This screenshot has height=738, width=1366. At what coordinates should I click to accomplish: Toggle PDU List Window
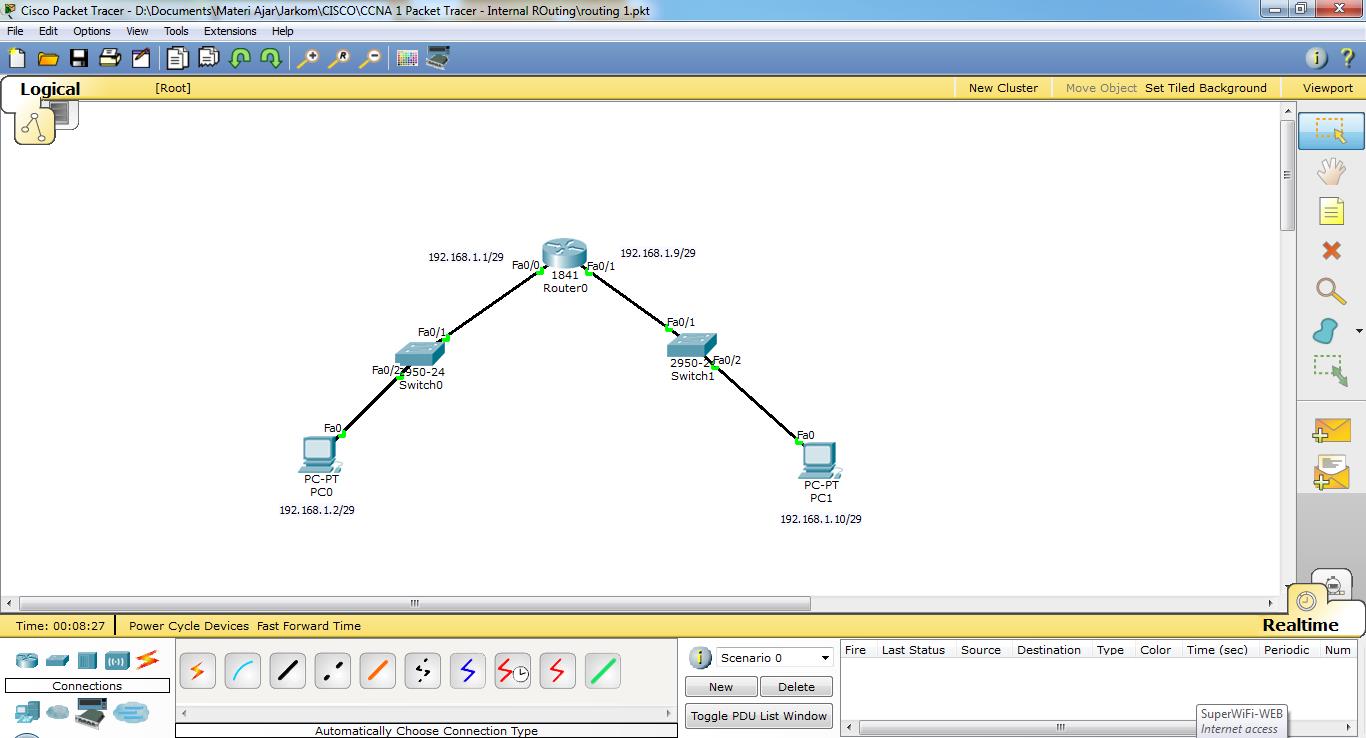pos(758,715)
